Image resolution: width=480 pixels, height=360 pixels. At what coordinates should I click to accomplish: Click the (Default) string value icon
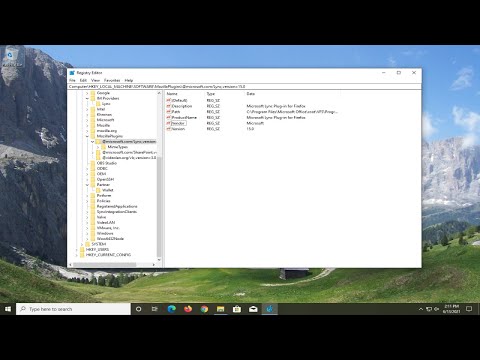pos(169,100)
